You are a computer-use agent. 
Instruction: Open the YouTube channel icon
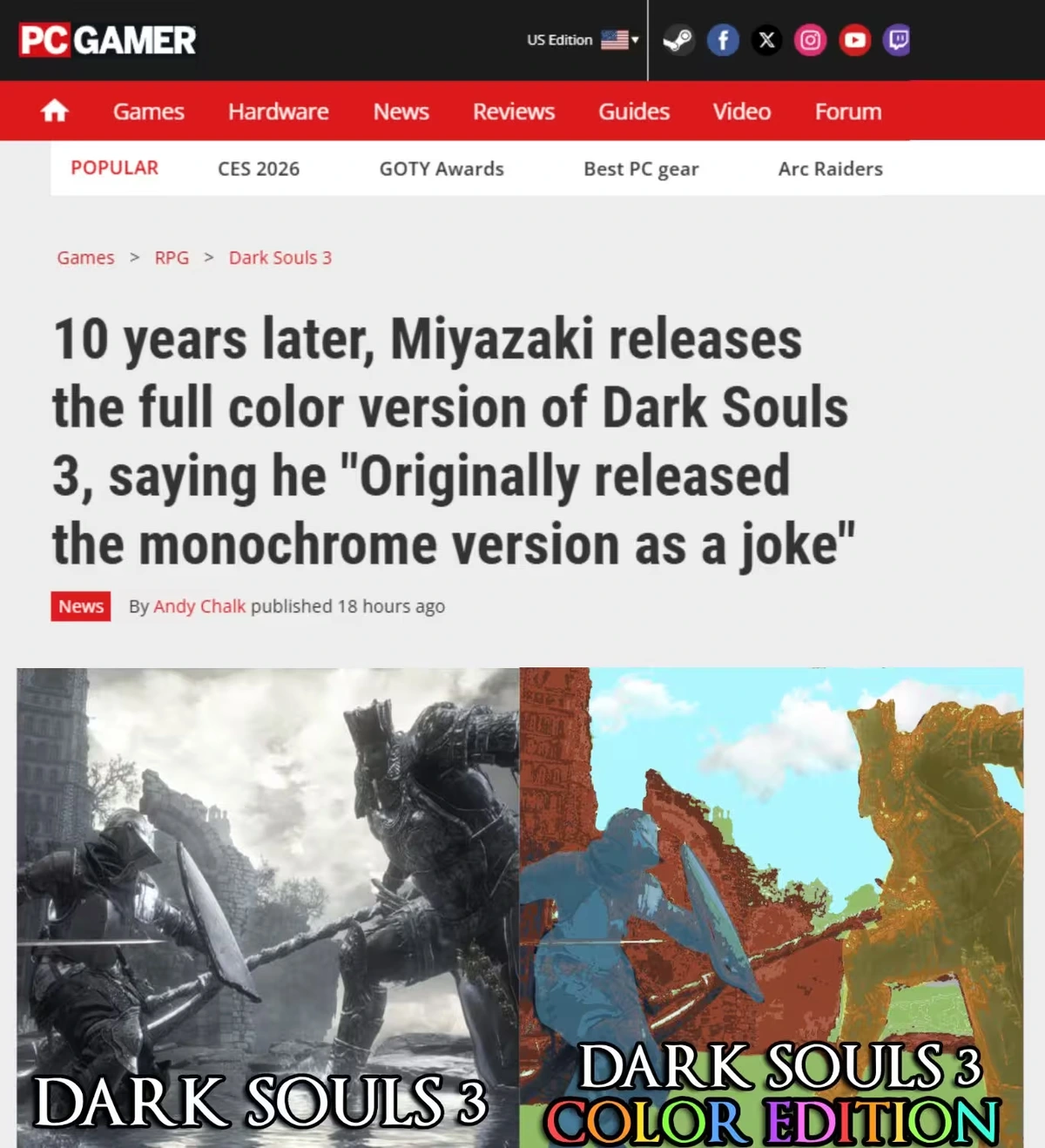point(854,40)
